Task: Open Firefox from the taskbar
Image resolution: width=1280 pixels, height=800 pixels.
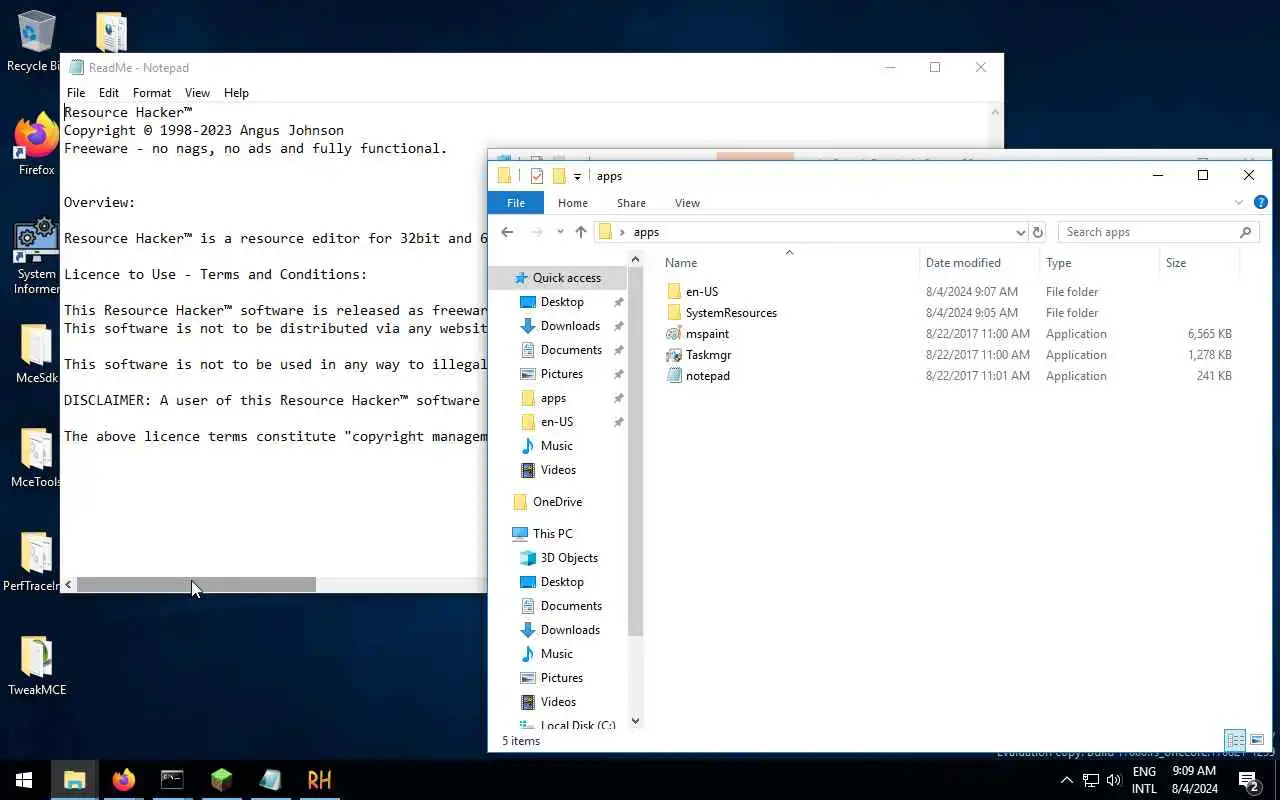Action: (x=123, y=780)
